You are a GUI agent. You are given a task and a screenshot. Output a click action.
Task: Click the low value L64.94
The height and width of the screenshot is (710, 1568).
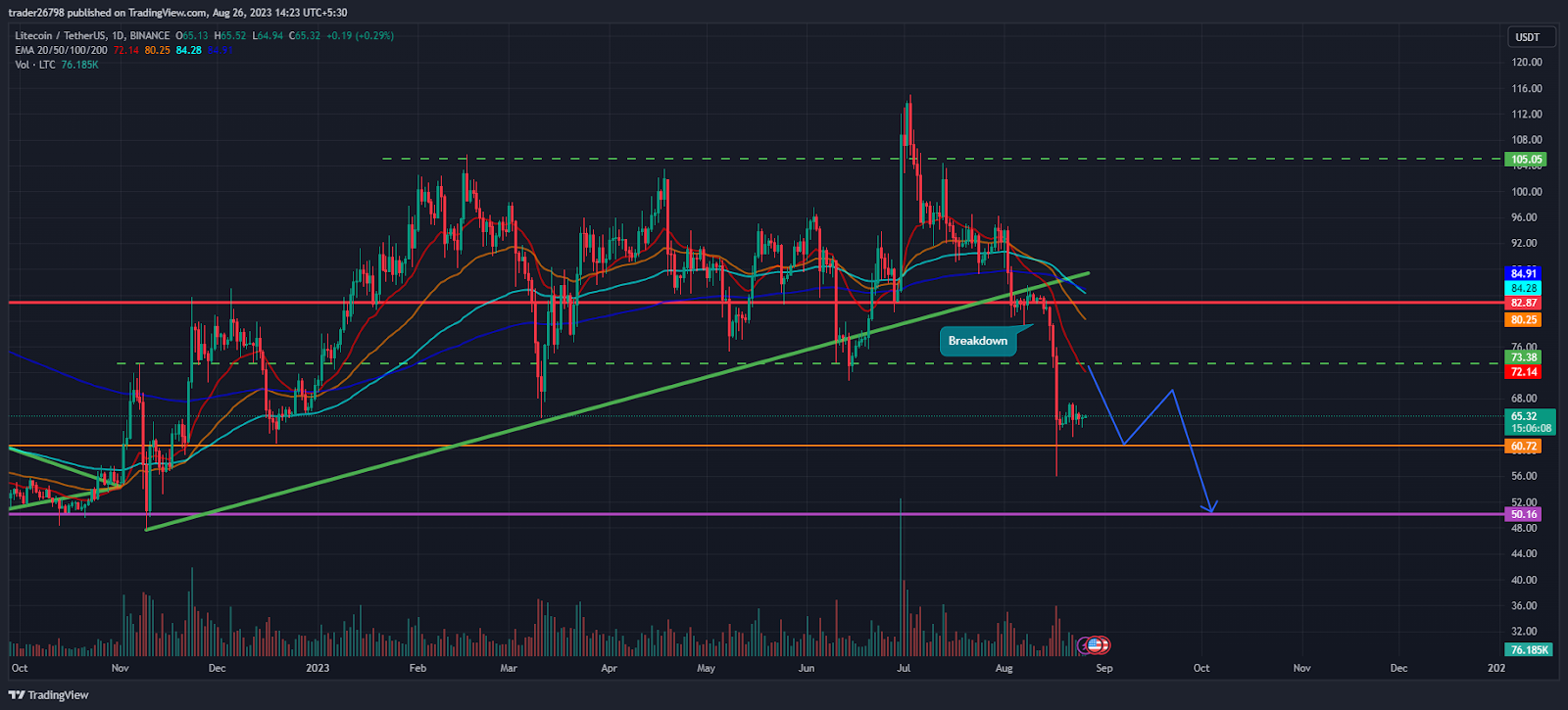pyautogui.click(x=268, y=36)
